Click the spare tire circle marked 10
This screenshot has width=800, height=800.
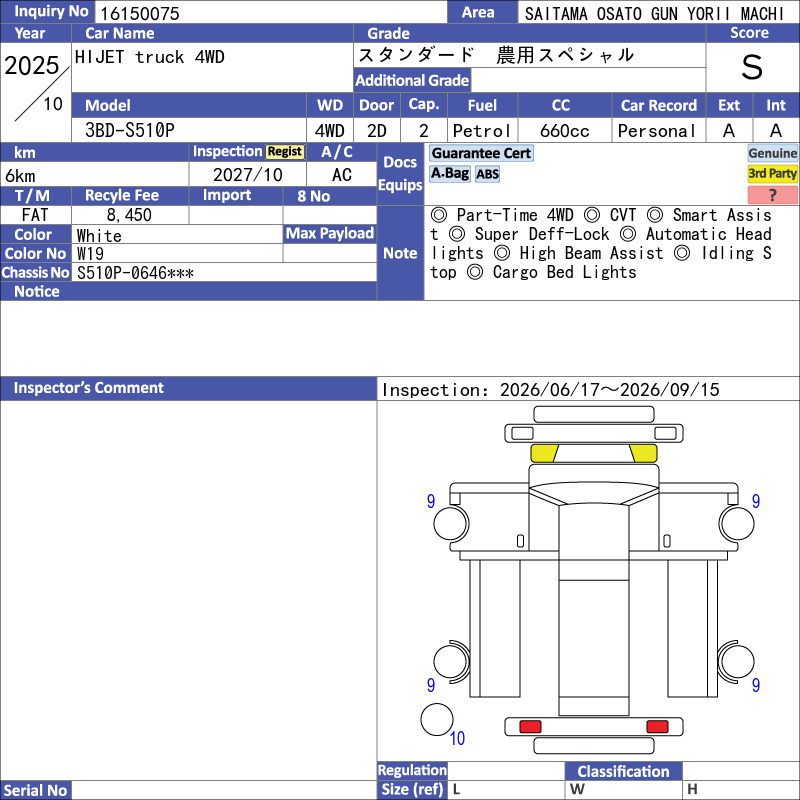(437, 719)
